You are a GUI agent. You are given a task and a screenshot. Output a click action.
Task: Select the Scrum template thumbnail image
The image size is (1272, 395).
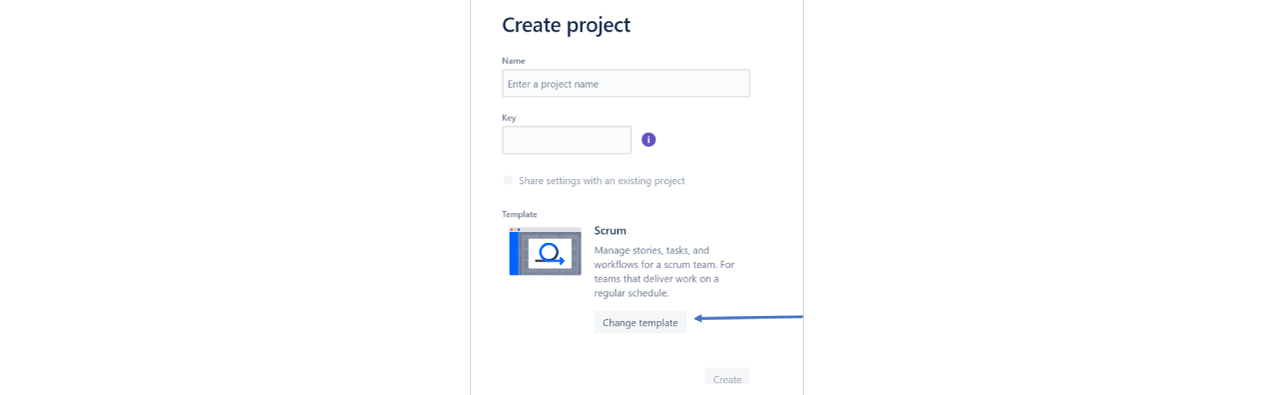click(x=545, y=251)
